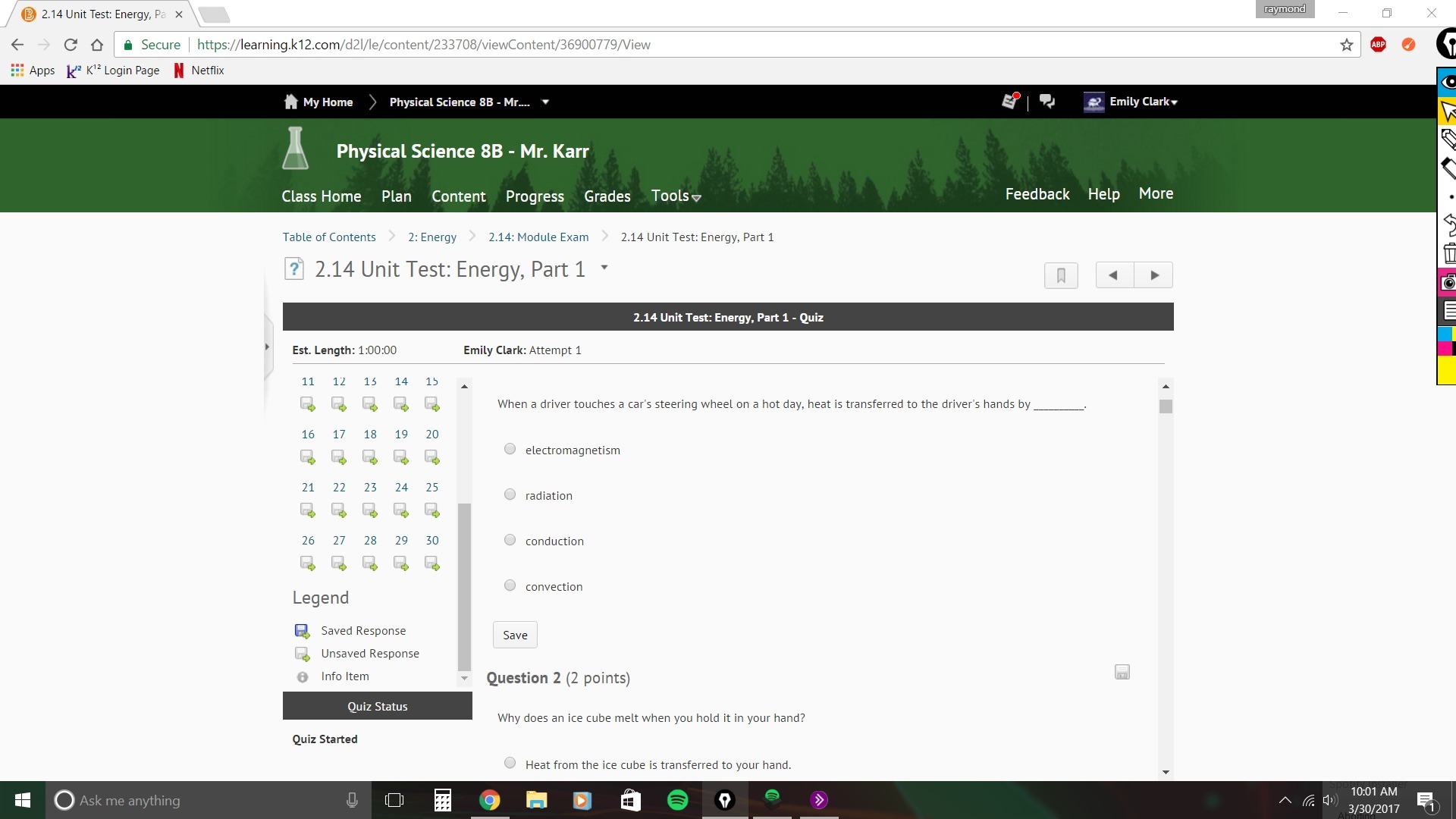Select the convection answer option
1456x819 pixels.
pyautogui.click(x=510, y=585)
